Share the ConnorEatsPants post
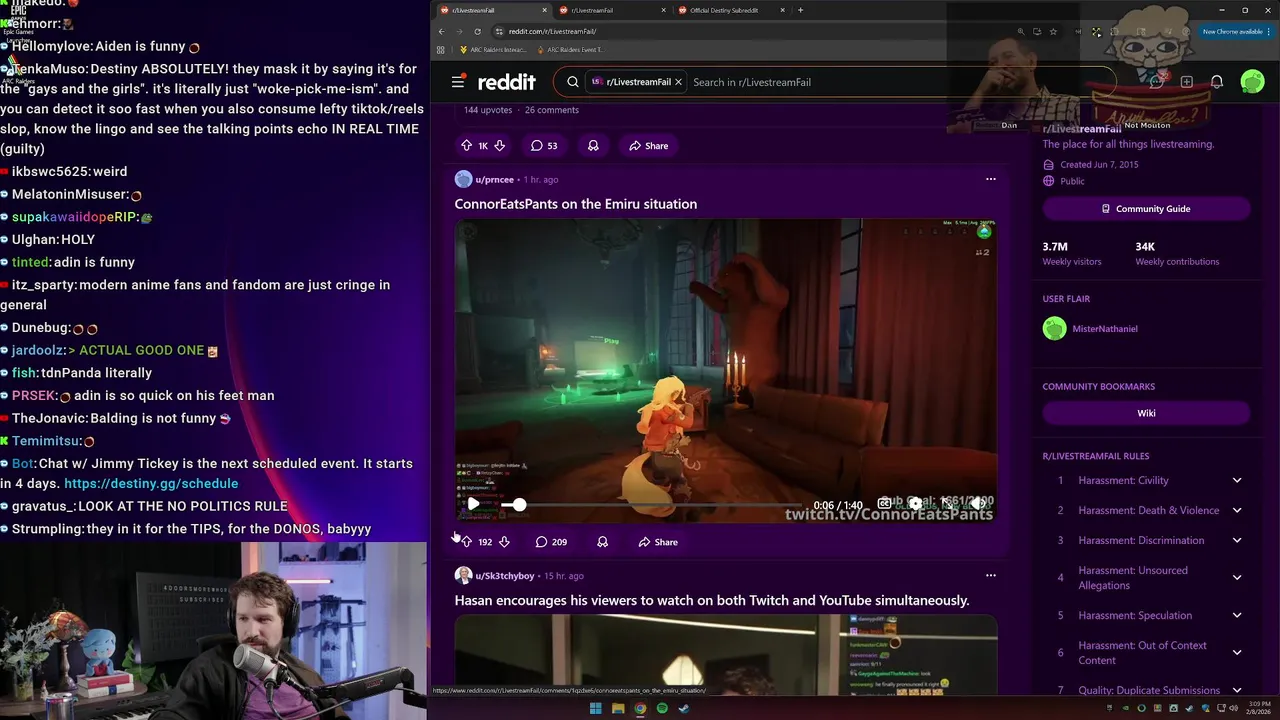This screenshot has width=1280, height=720. point(658,542)
